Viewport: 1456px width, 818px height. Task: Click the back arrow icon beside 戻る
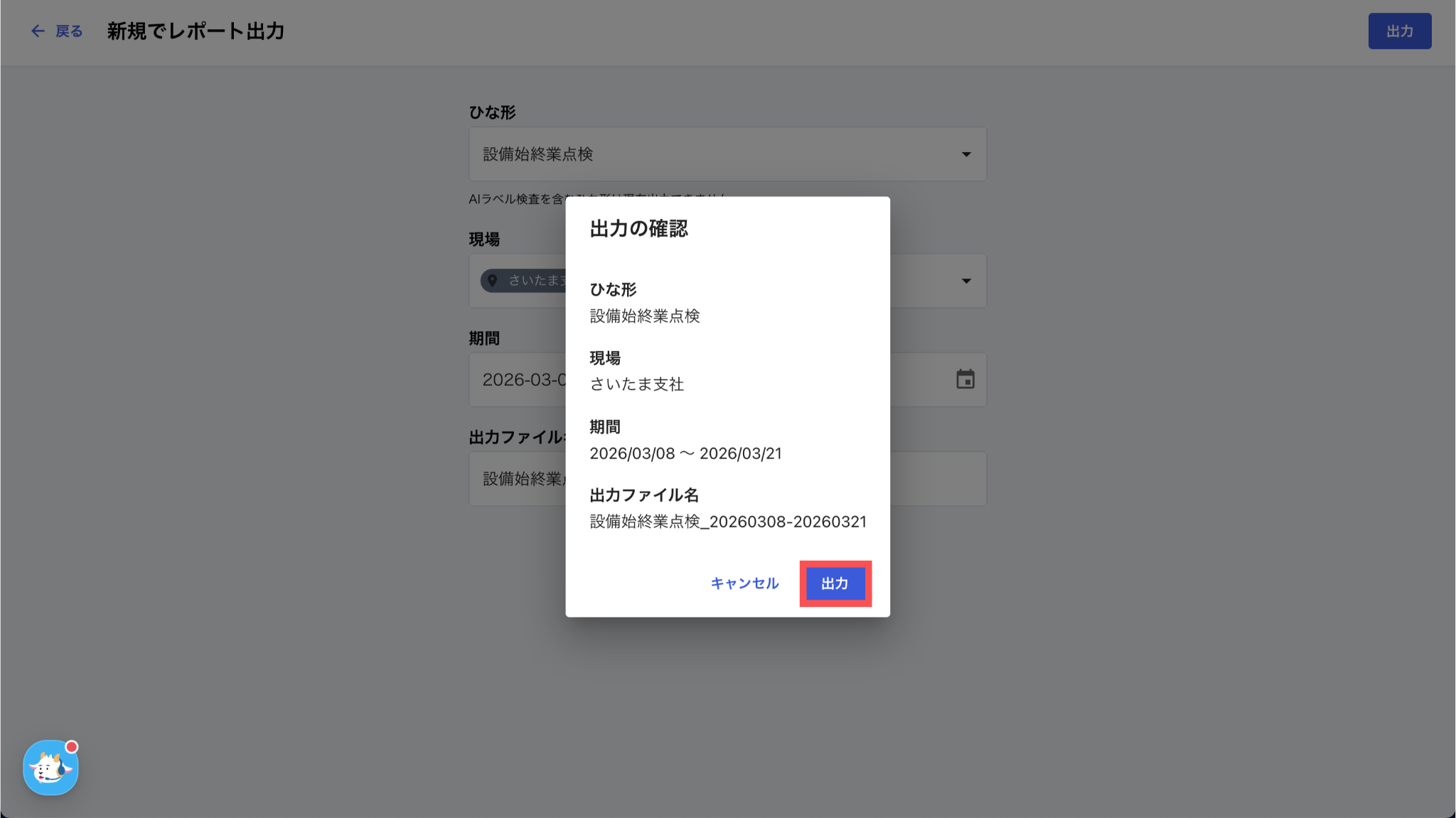click(x=38, y=31)
